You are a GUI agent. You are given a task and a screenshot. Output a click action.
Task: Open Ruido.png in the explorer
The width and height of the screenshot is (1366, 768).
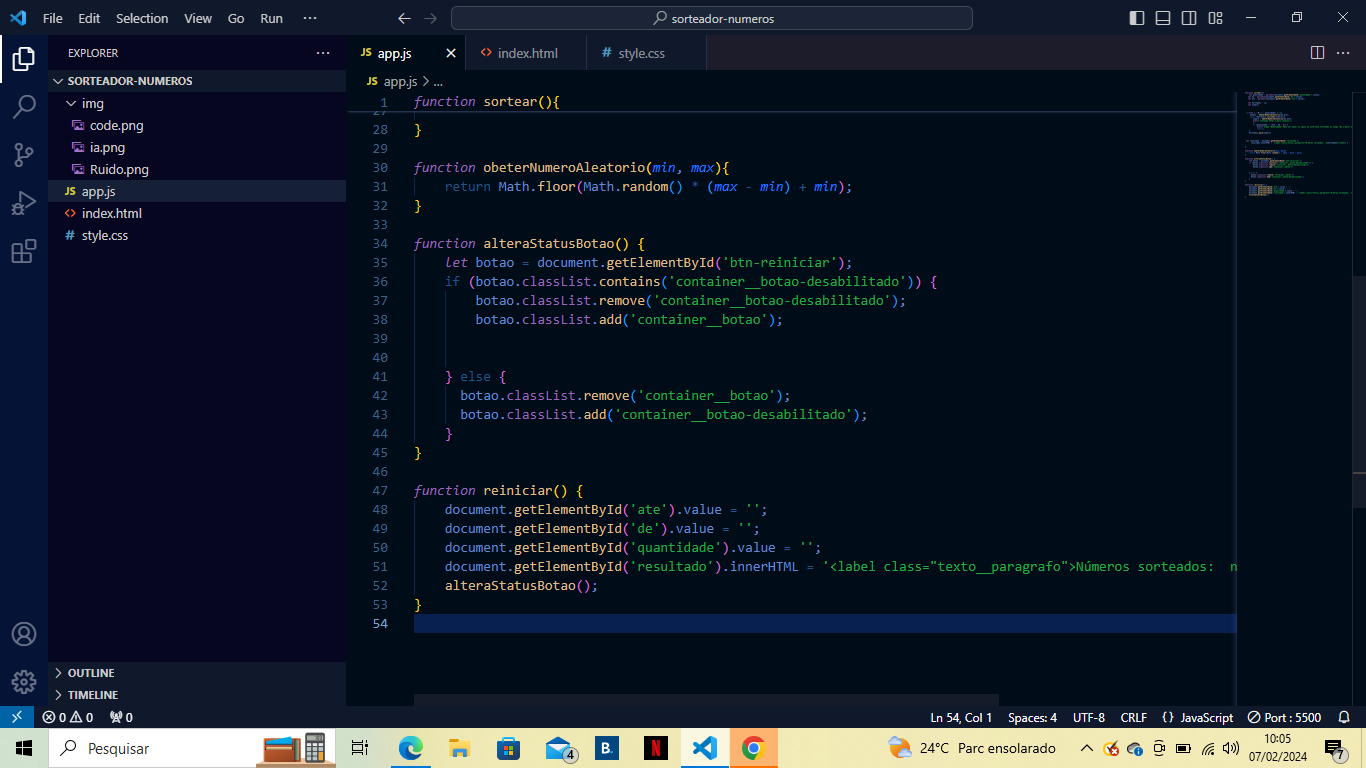[197, 169]
